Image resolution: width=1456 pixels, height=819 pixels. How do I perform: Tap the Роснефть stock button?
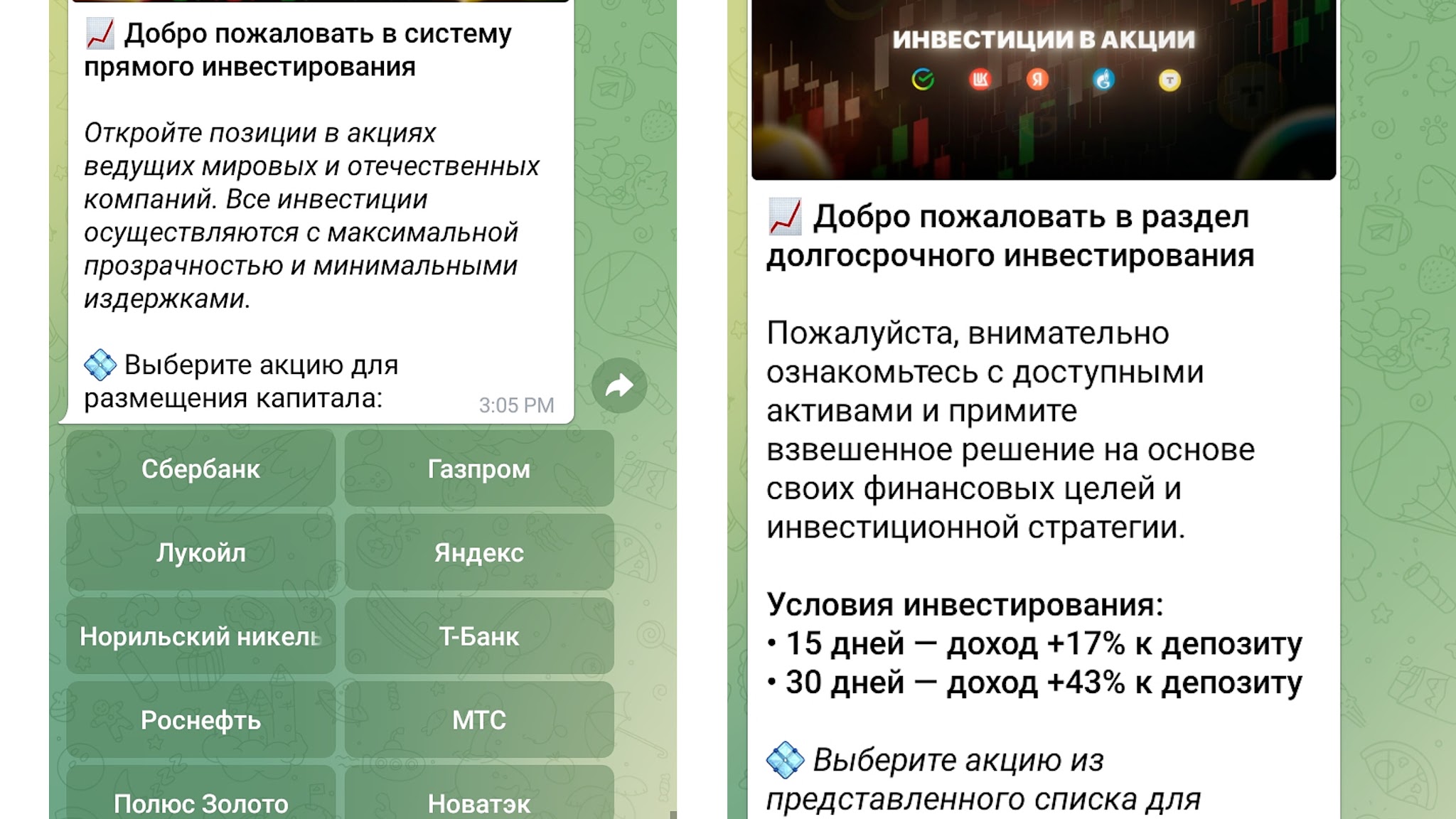tap(201, 720)
